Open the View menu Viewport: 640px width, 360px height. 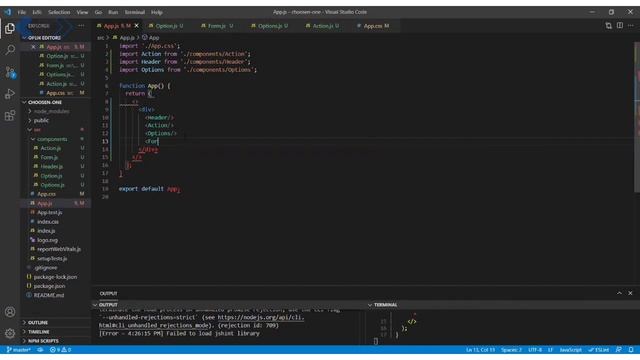tap(82, 12)
